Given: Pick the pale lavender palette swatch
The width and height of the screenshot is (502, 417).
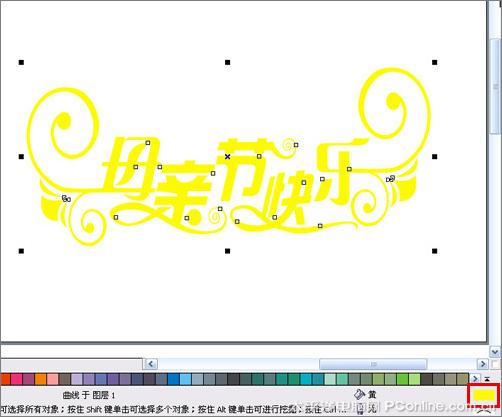Looking at the screenshot, I should pyautogui.click(x=77, y=379).
